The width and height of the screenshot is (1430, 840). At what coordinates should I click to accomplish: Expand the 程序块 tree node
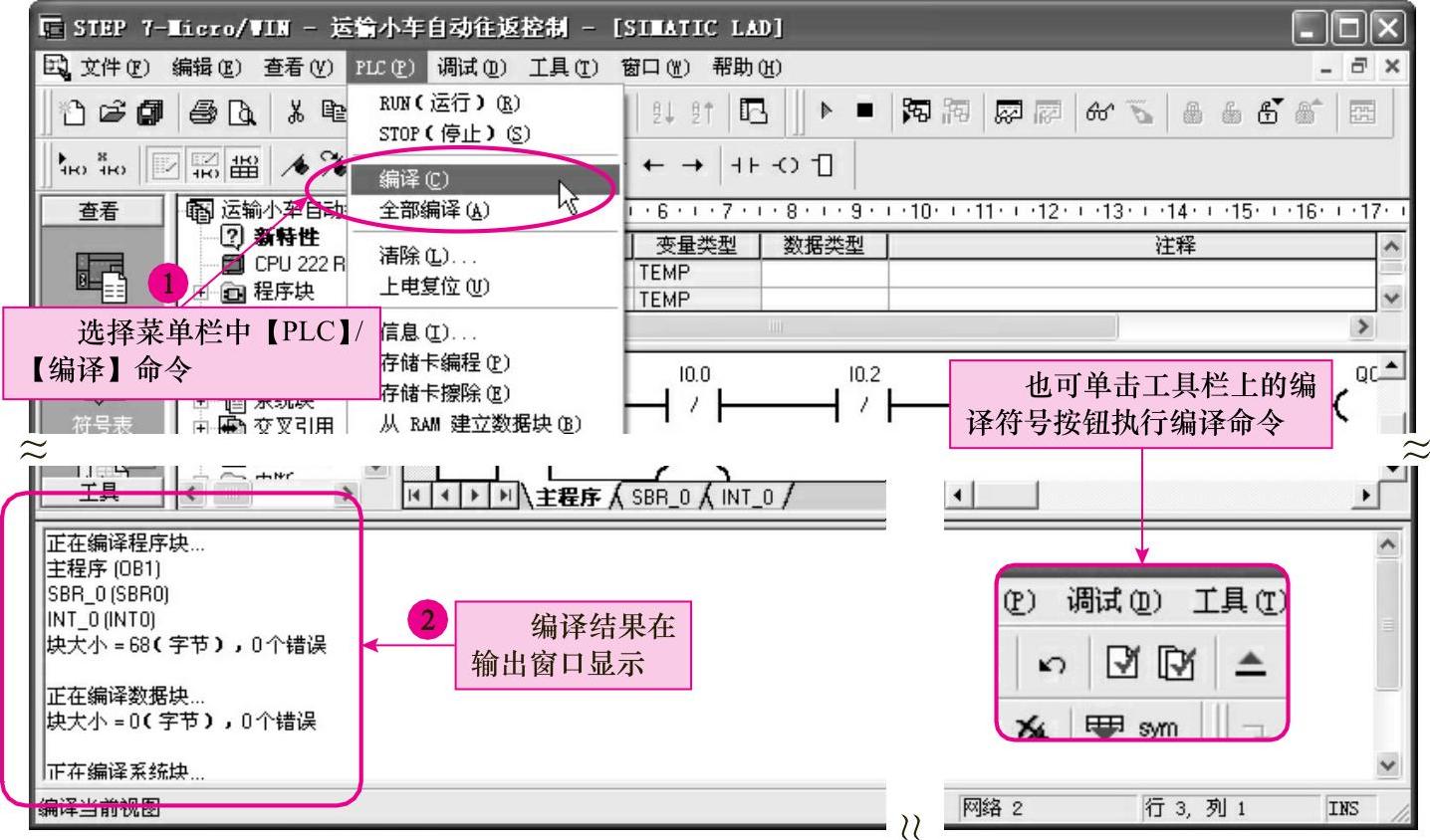pyautogui.click(x=199, y=292)
